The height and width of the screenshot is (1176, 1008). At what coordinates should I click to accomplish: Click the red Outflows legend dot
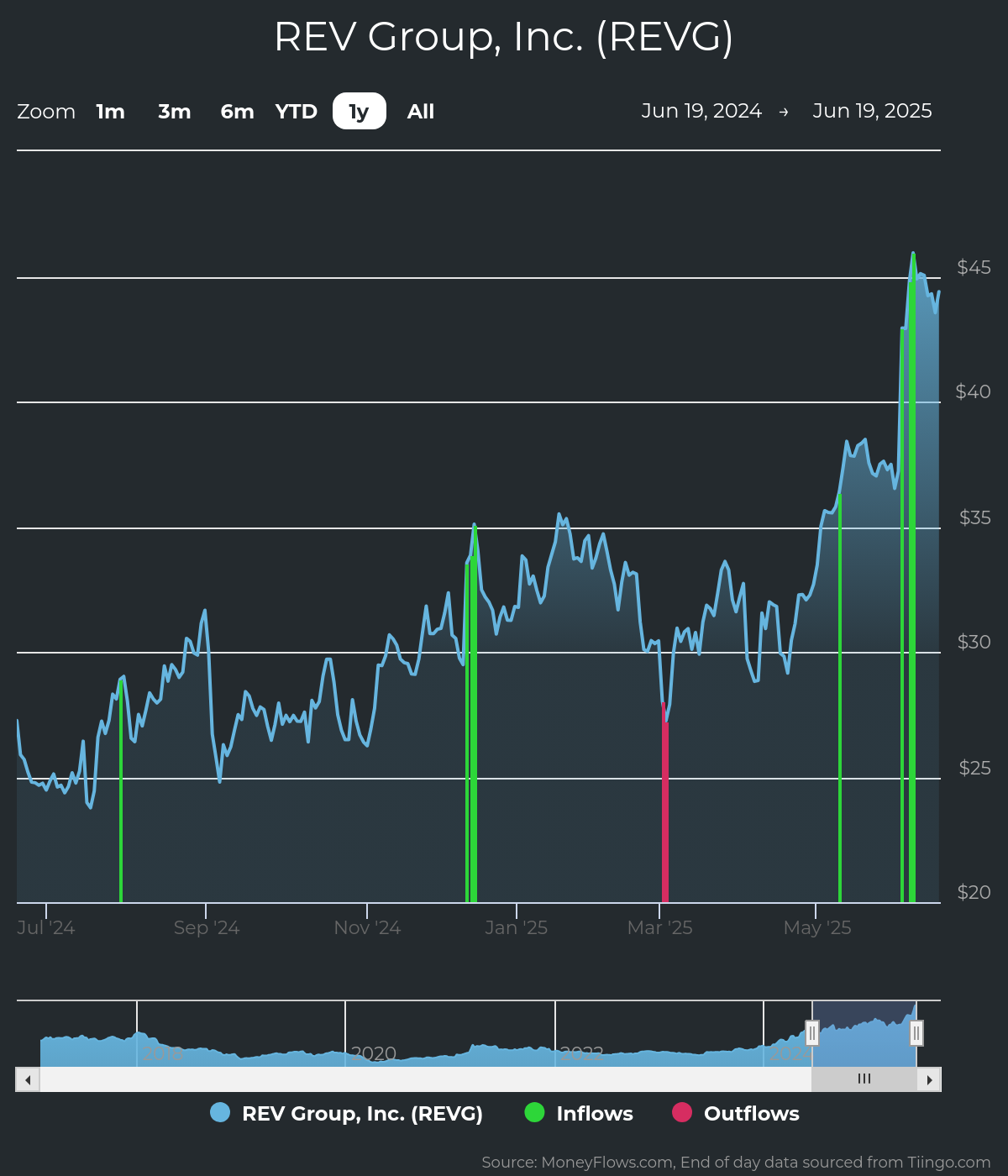click(x=682, y=1112)
